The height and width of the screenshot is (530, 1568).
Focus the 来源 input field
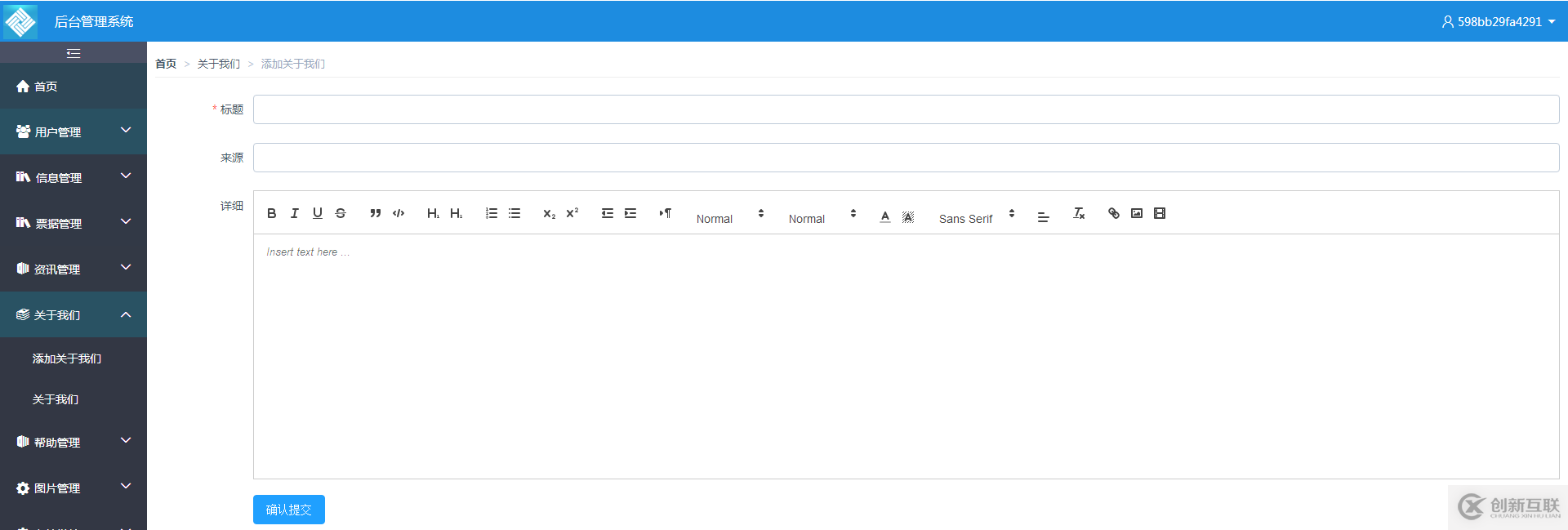906,158
